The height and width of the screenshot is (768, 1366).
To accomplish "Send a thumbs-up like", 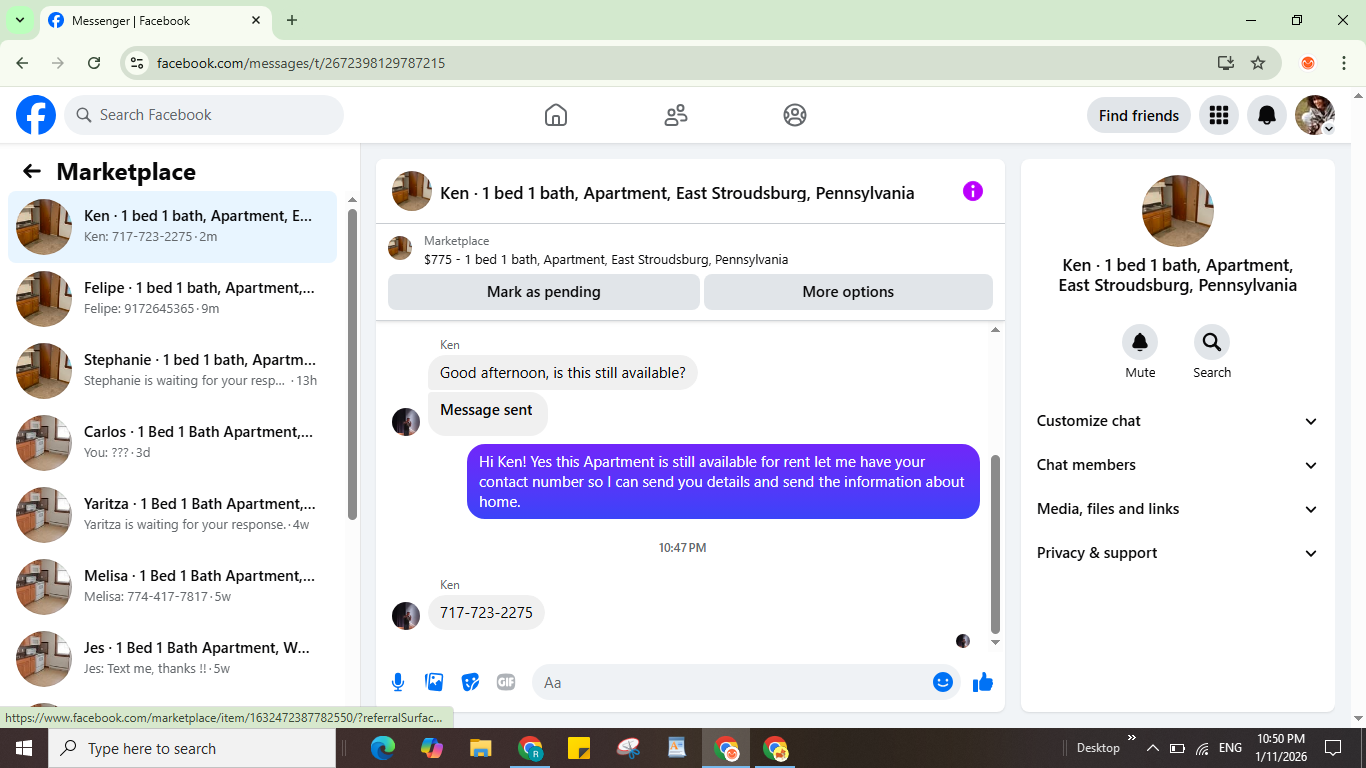I will pyautogui.click(x=983, y=682).
